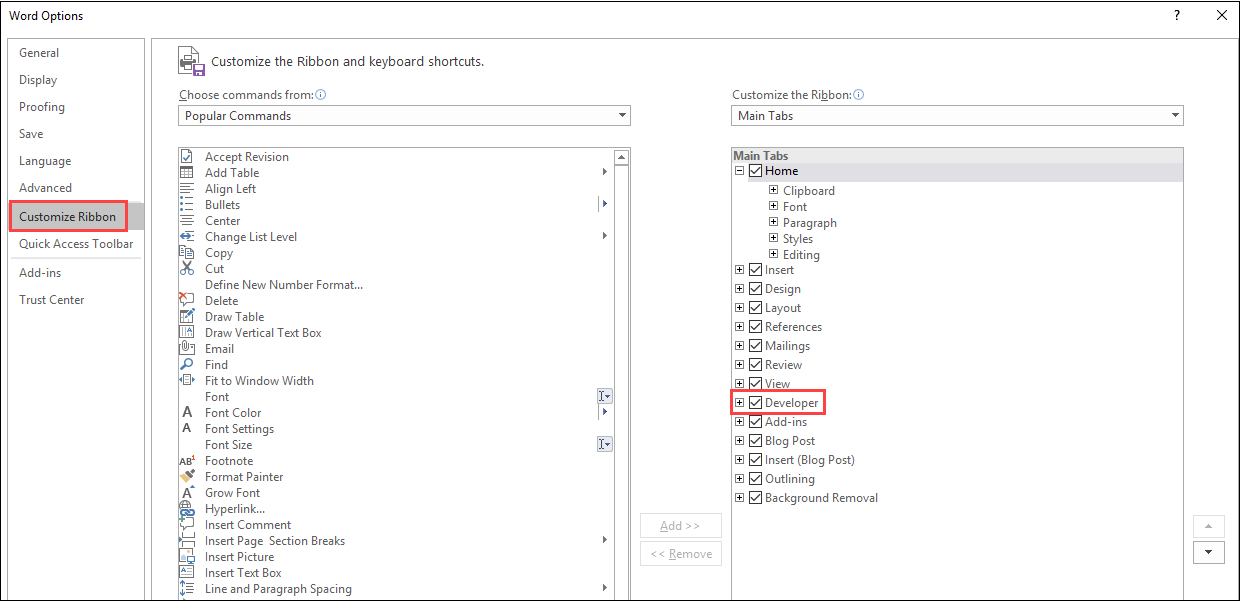Click the Move Up arrow button

click(x=1209, y=526)
